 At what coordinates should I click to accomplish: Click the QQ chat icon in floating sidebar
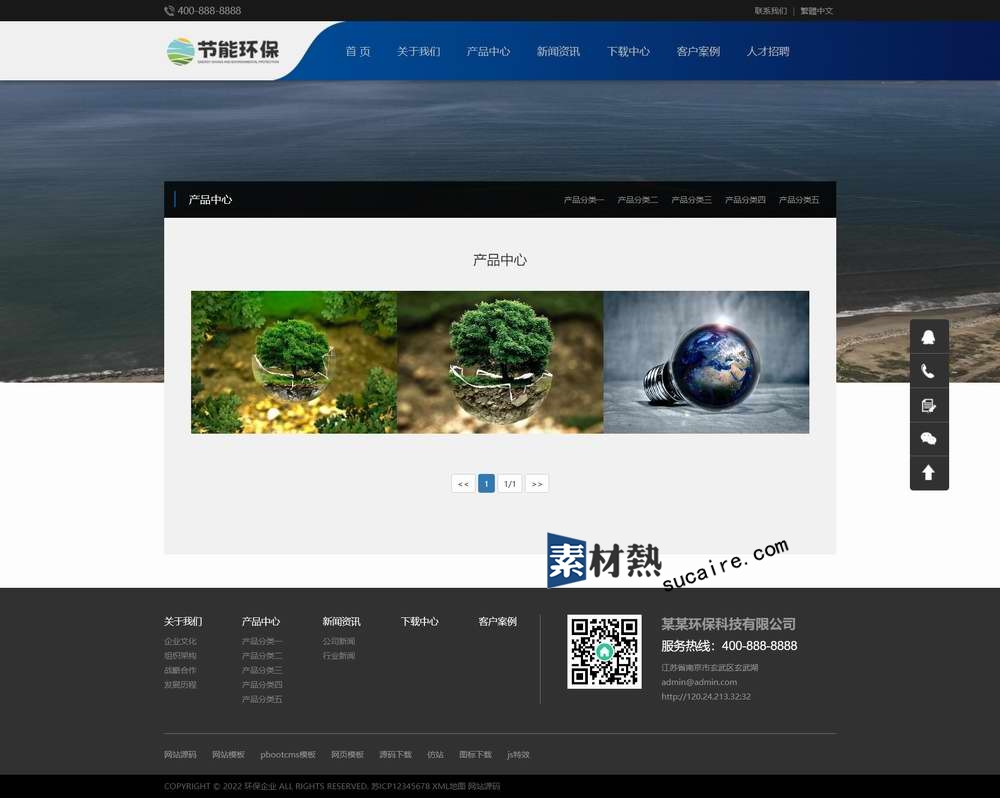click(x=928, y=337)
